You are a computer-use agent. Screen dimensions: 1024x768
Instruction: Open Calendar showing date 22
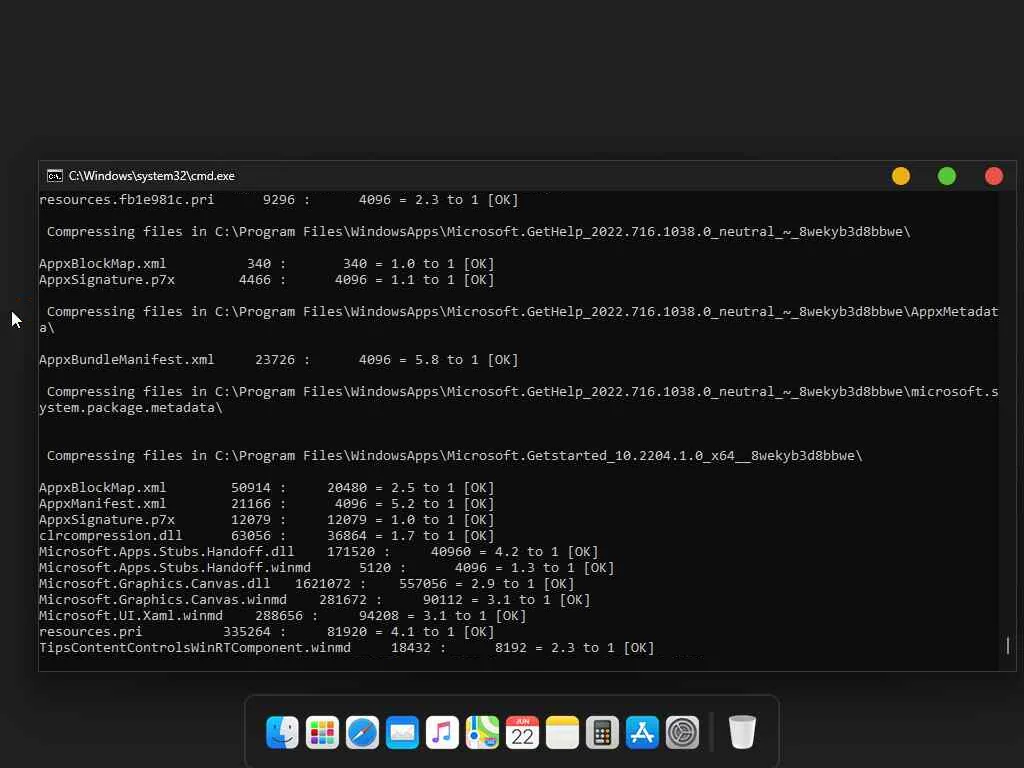click(x=522, y=732)
